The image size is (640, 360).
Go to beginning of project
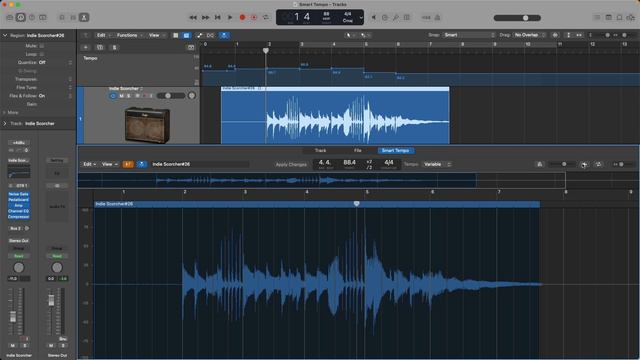click(x=218, y=18)
